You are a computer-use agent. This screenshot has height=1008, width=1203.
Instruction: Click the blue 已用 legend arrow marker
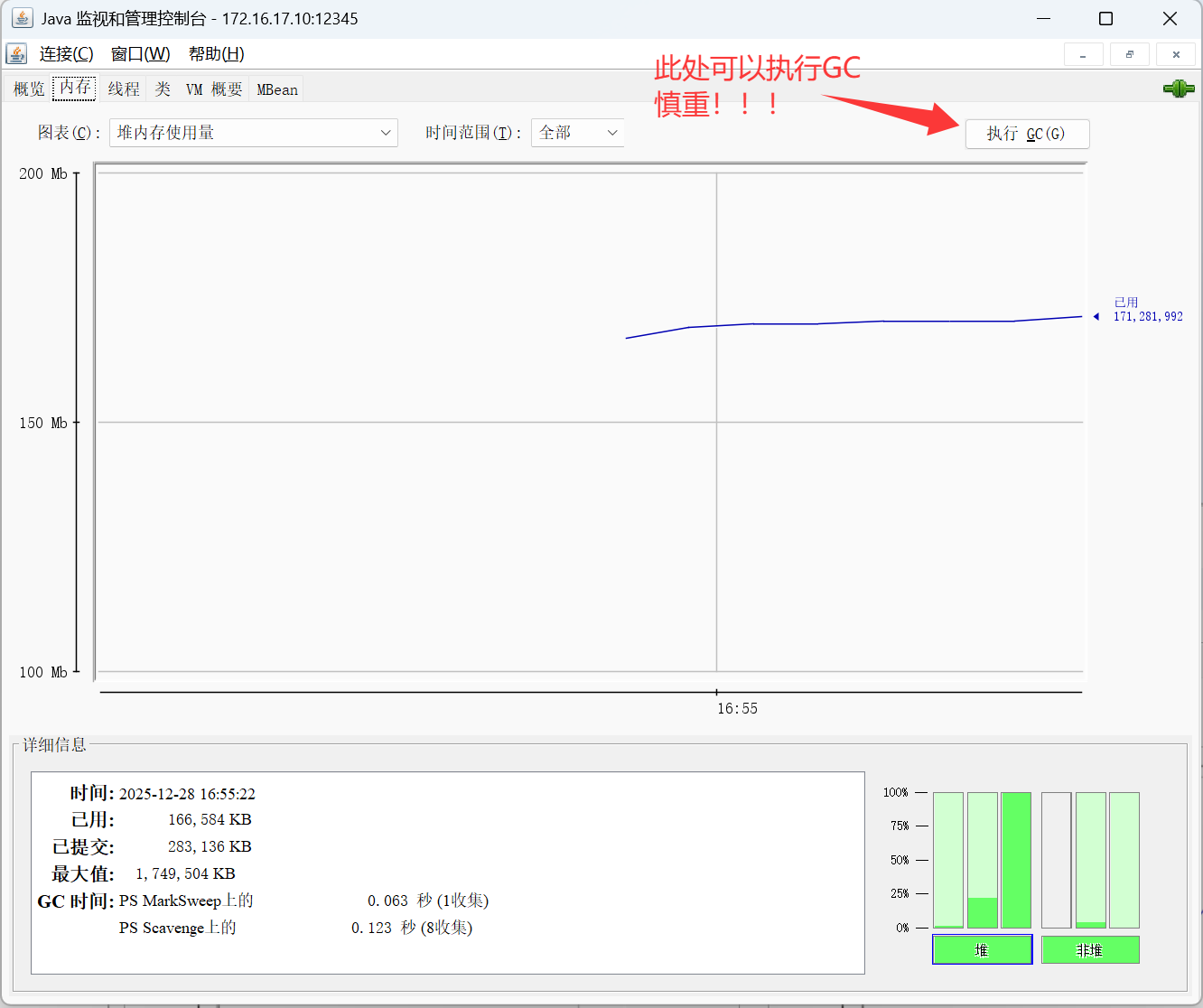tap(1096, 317)
